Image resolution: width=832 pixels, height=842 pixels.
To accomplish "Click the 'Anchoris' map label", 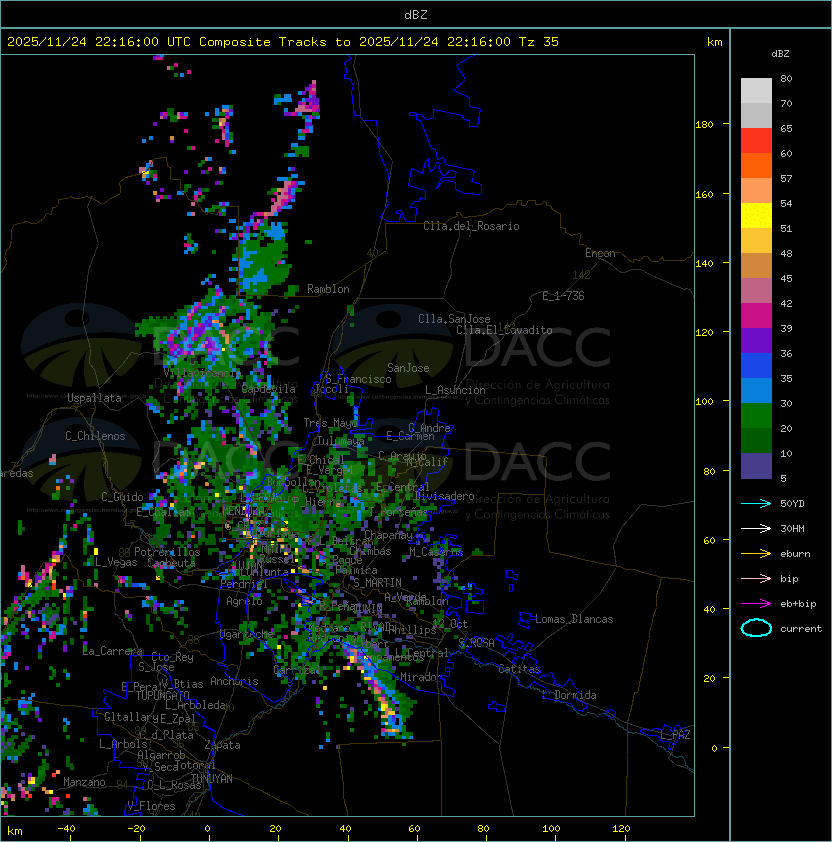I will (x=234, y=681).
